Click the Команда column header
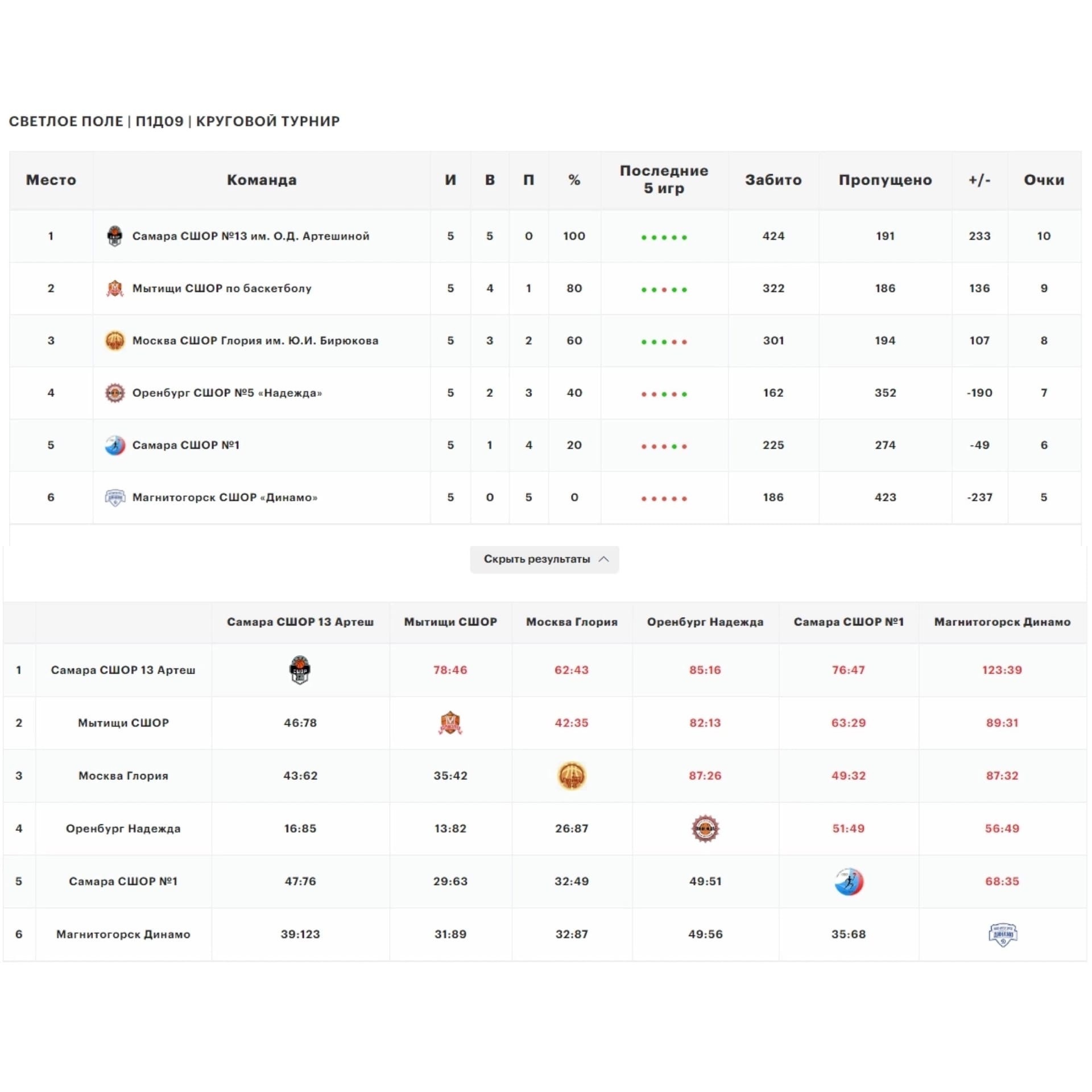This screenshot has width=1092, height=1092. click(262, 180)
